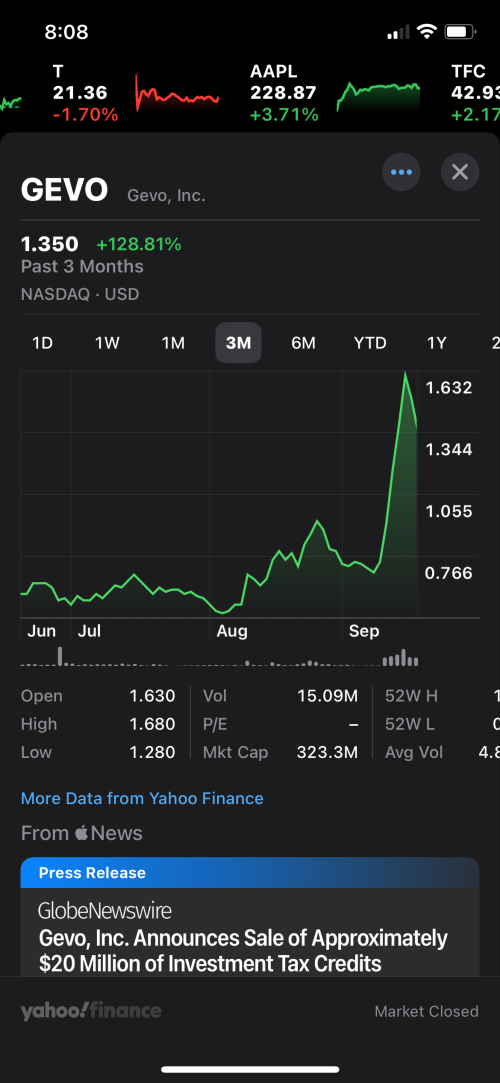Tap the battery status icon

pos(460,31)
